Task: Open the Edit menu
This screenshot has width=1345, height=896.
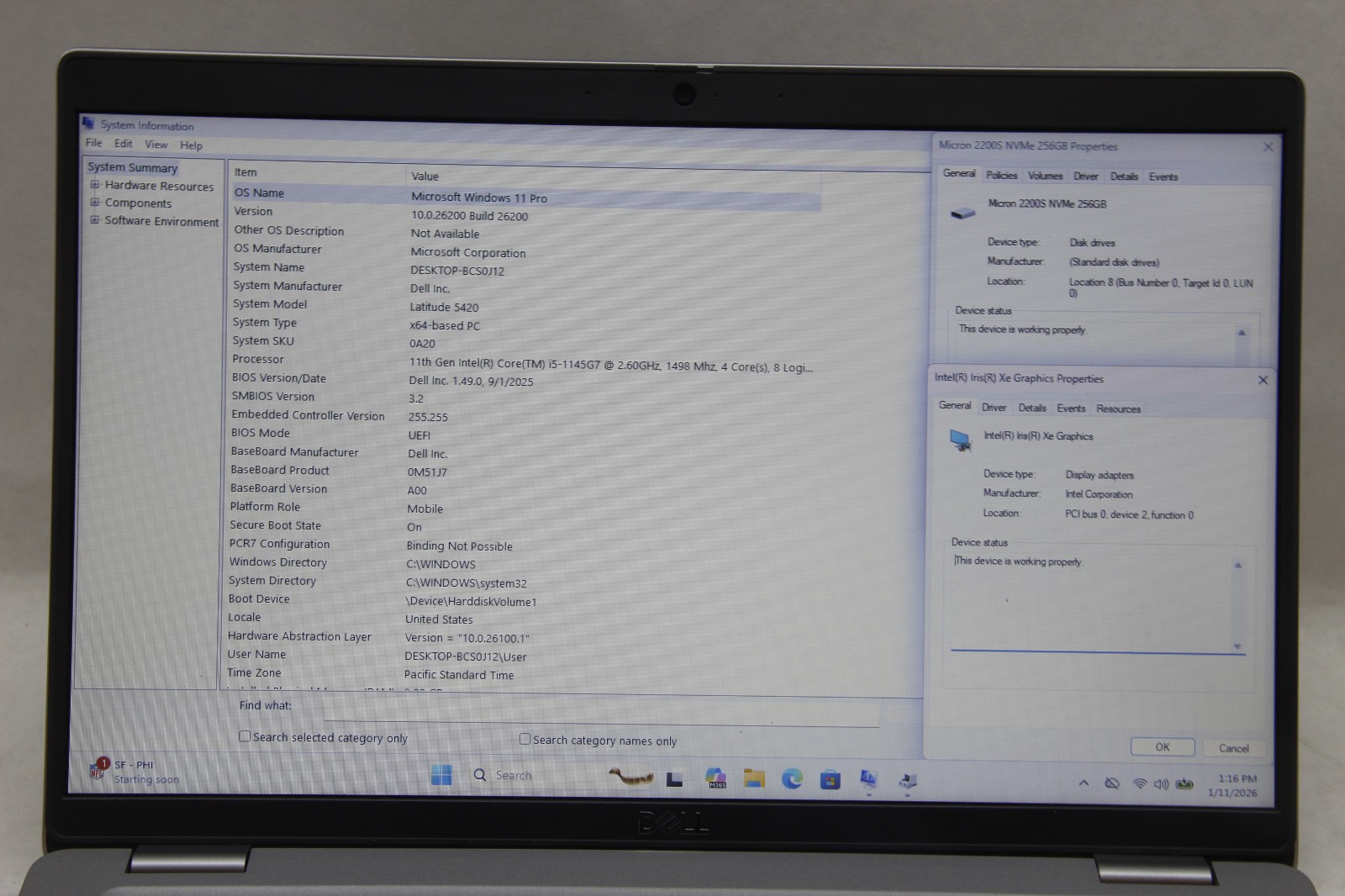Action: click(x=124, y=144)
